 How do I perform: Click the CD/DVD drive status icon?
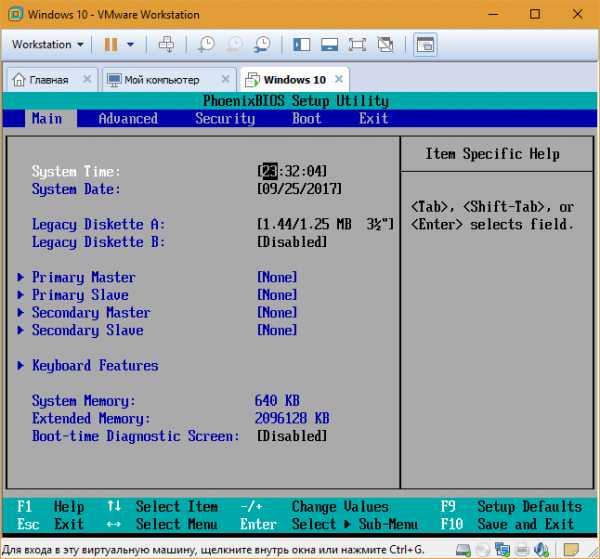click(483, 550)
